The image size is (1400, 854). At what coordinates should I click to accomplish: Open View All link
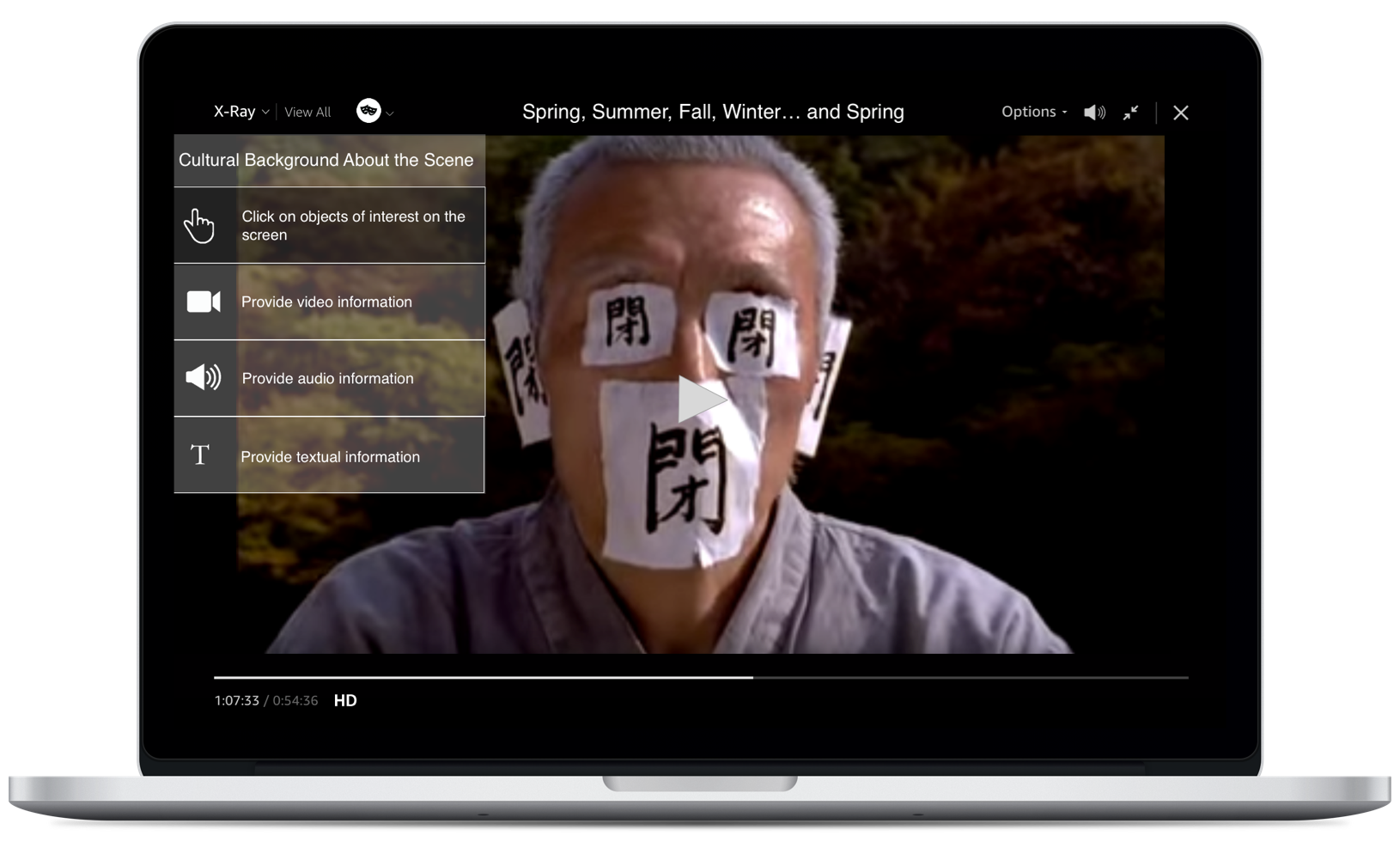coord(307,113)
